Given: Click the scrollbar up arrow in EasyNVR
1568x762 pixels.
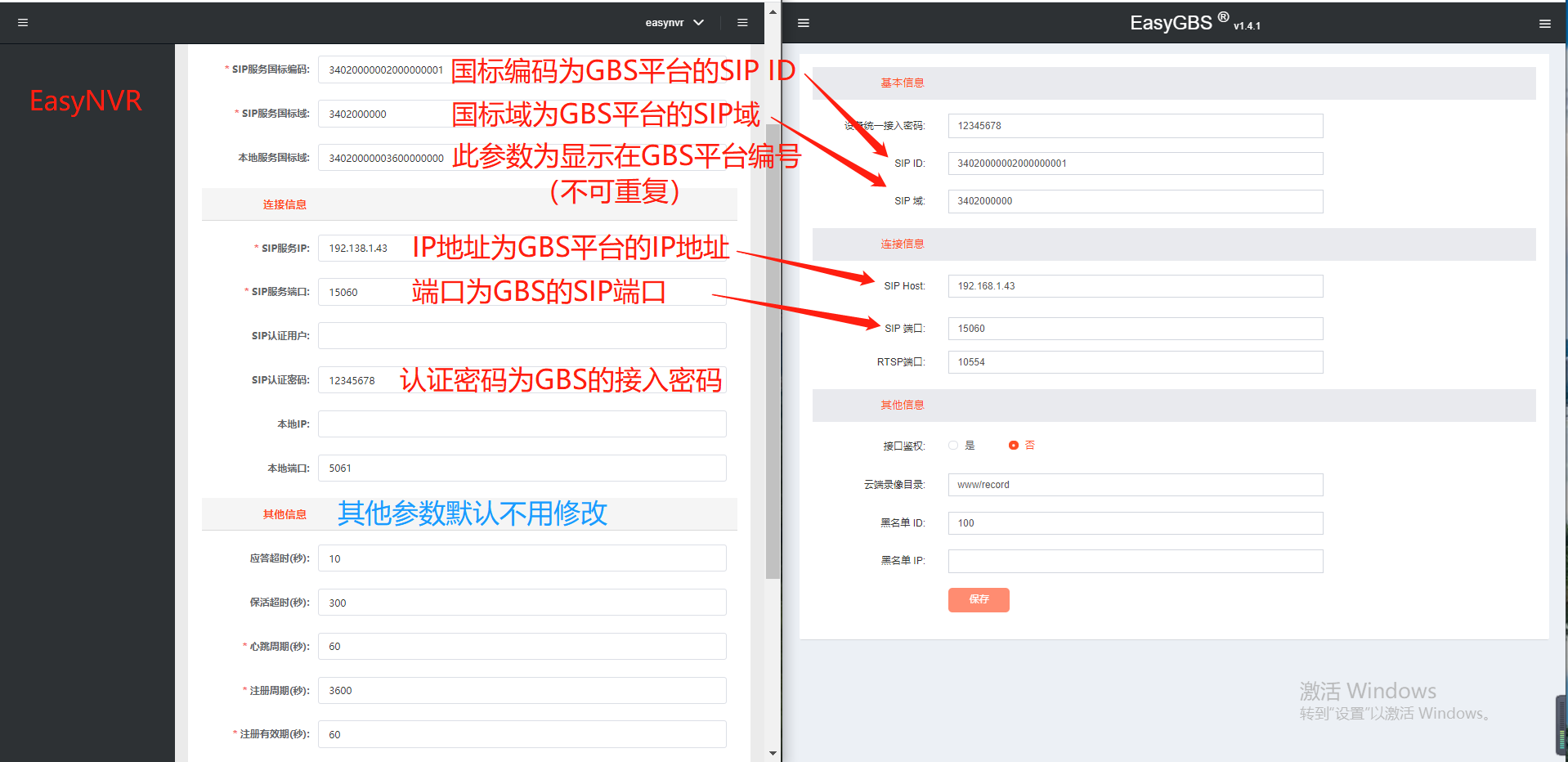Looking at the screenshot, I should tap(773, 12).
